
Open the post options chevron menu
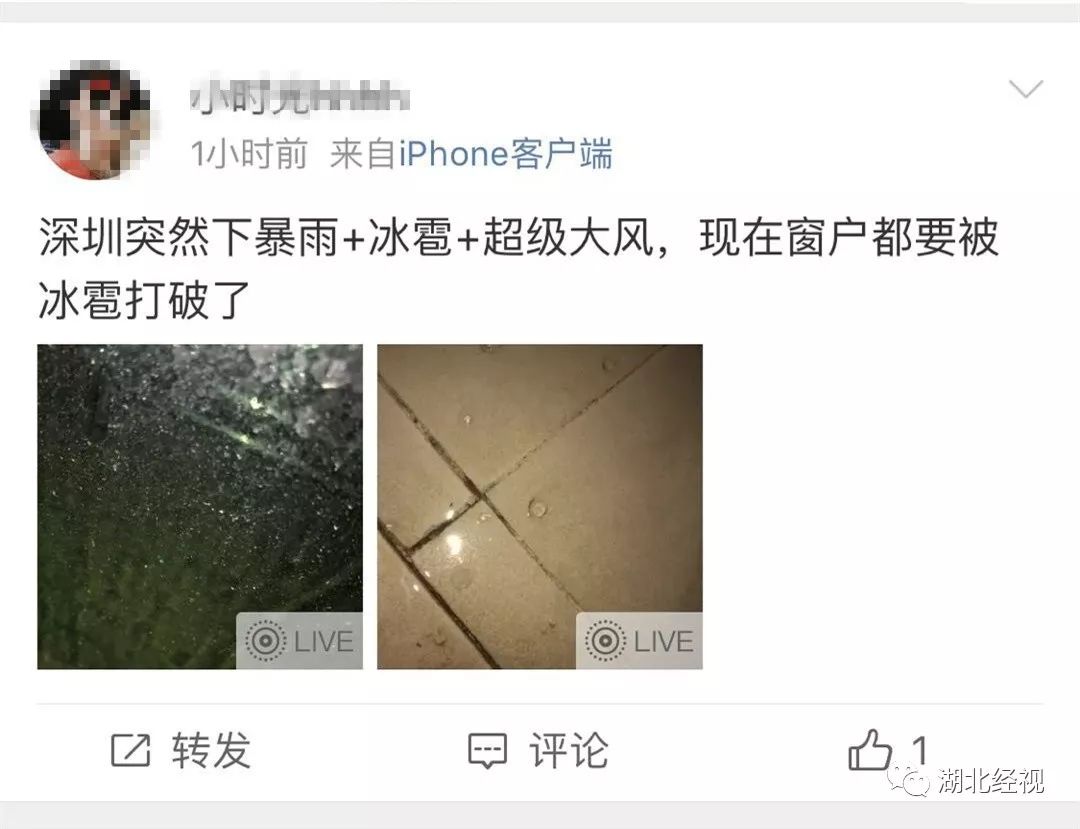[x=1026, y=89]
